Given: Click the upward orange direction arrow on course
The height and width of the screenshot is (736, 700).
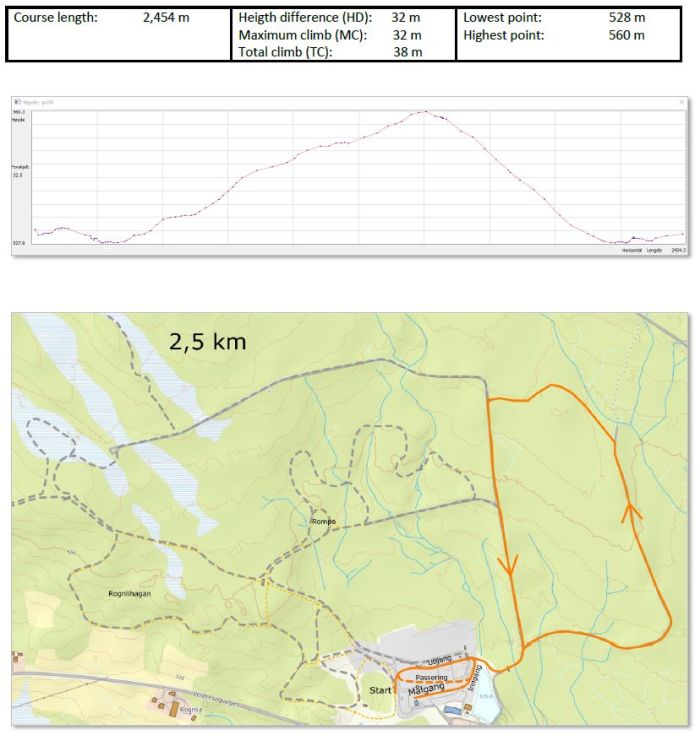Looking at the screenshot, I should click(631, 513).
